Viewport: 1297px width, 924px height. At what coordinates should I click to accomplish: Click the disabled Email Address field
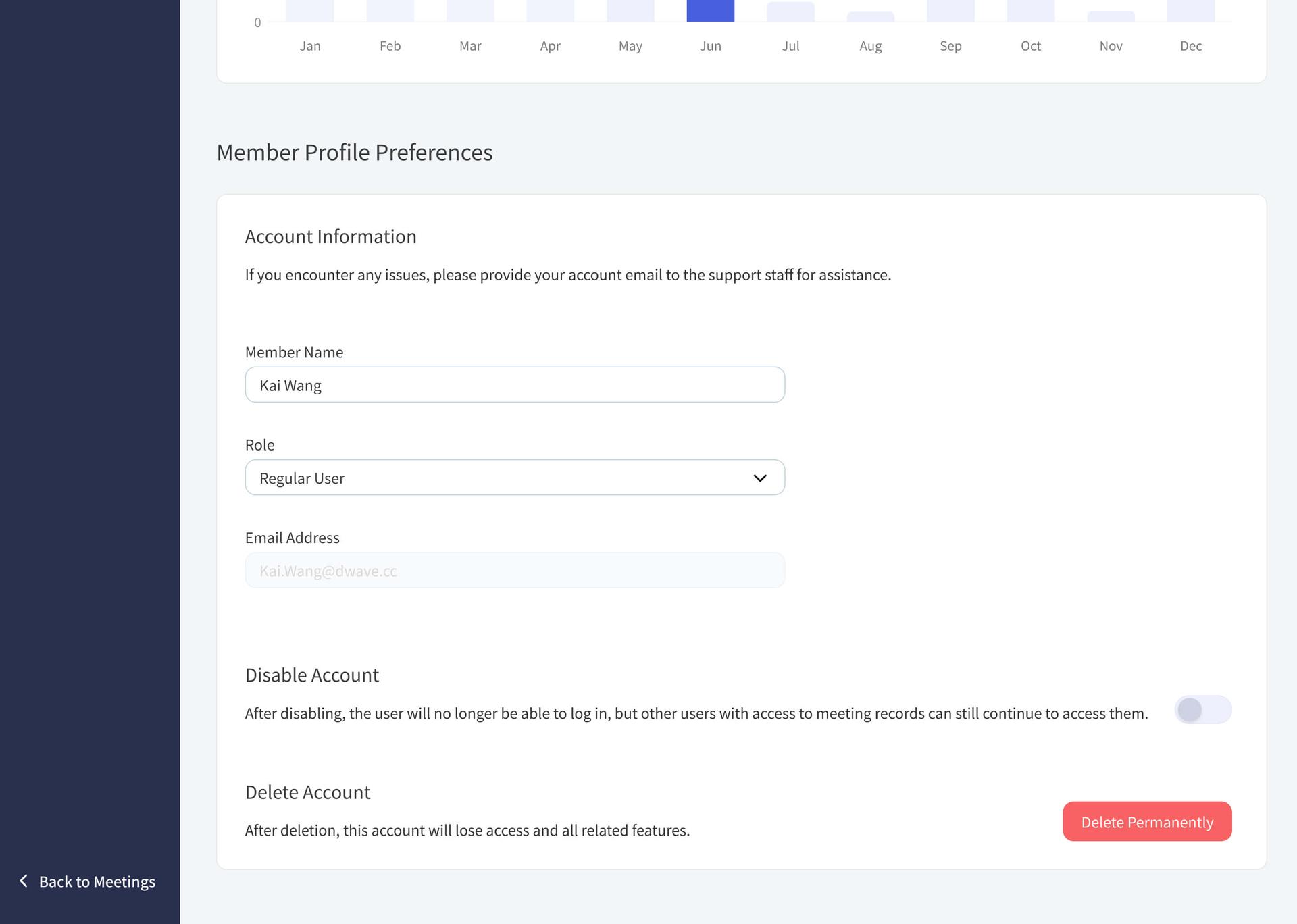pos(514,571)
